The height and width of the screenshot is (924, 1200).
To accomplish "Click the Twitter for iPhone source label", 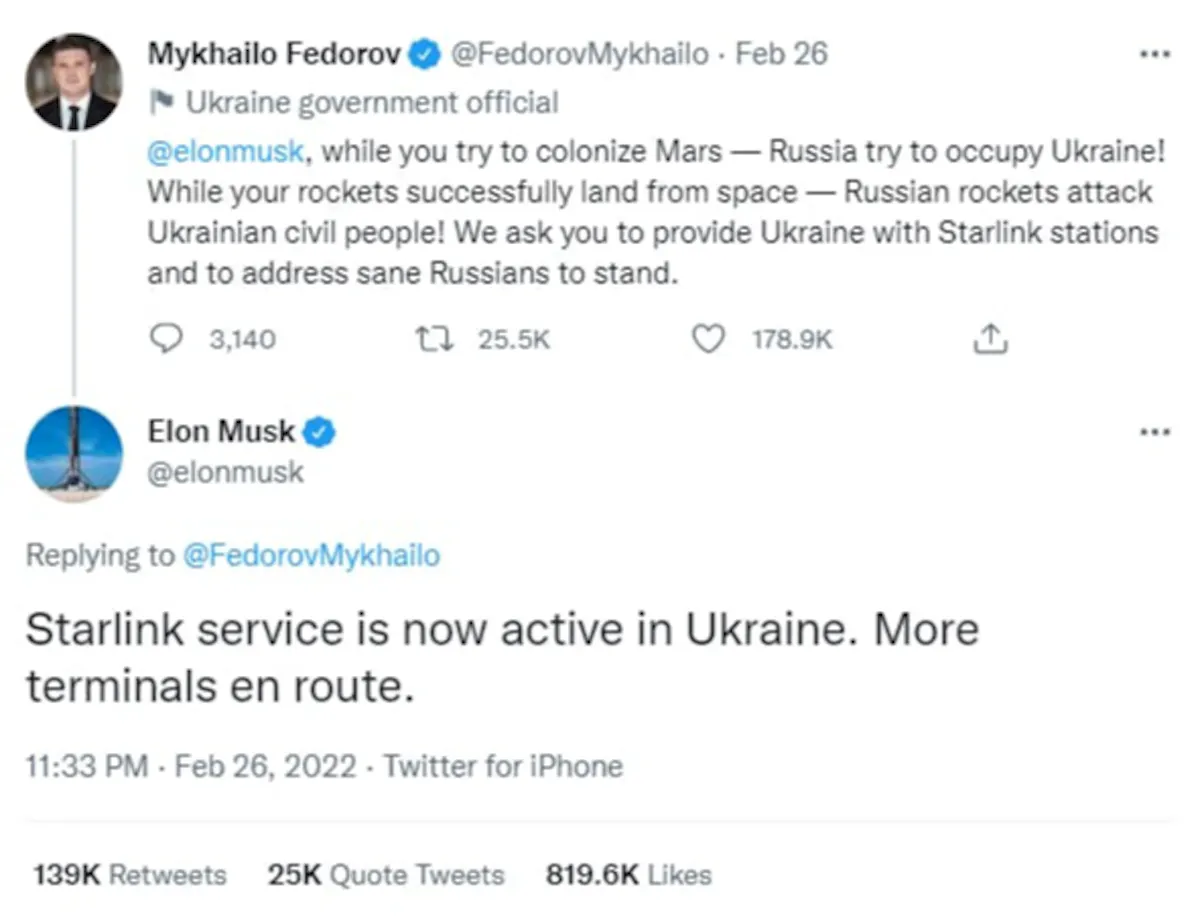I will pos(503,767).
